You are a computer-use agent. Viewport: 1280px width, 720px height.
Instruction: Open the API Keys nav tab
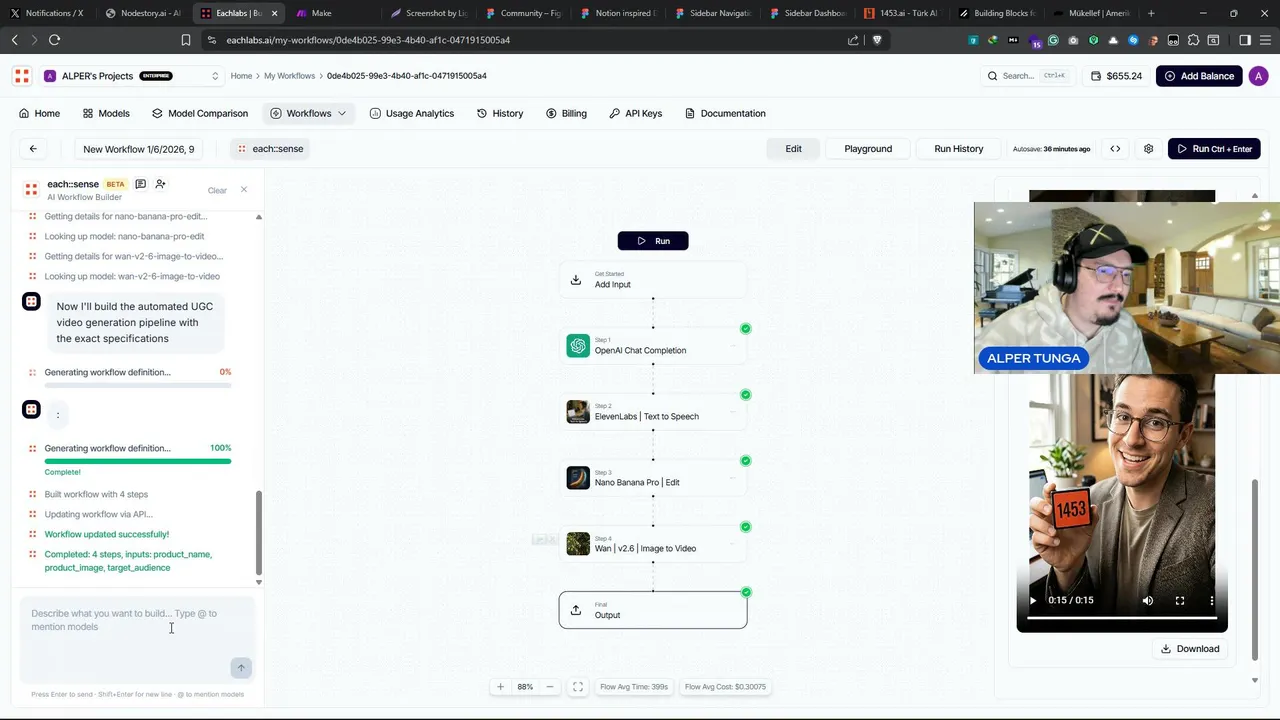636,113
